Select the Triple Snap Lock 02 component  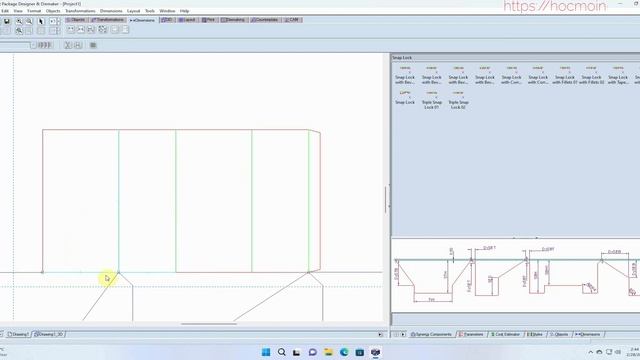458,100
